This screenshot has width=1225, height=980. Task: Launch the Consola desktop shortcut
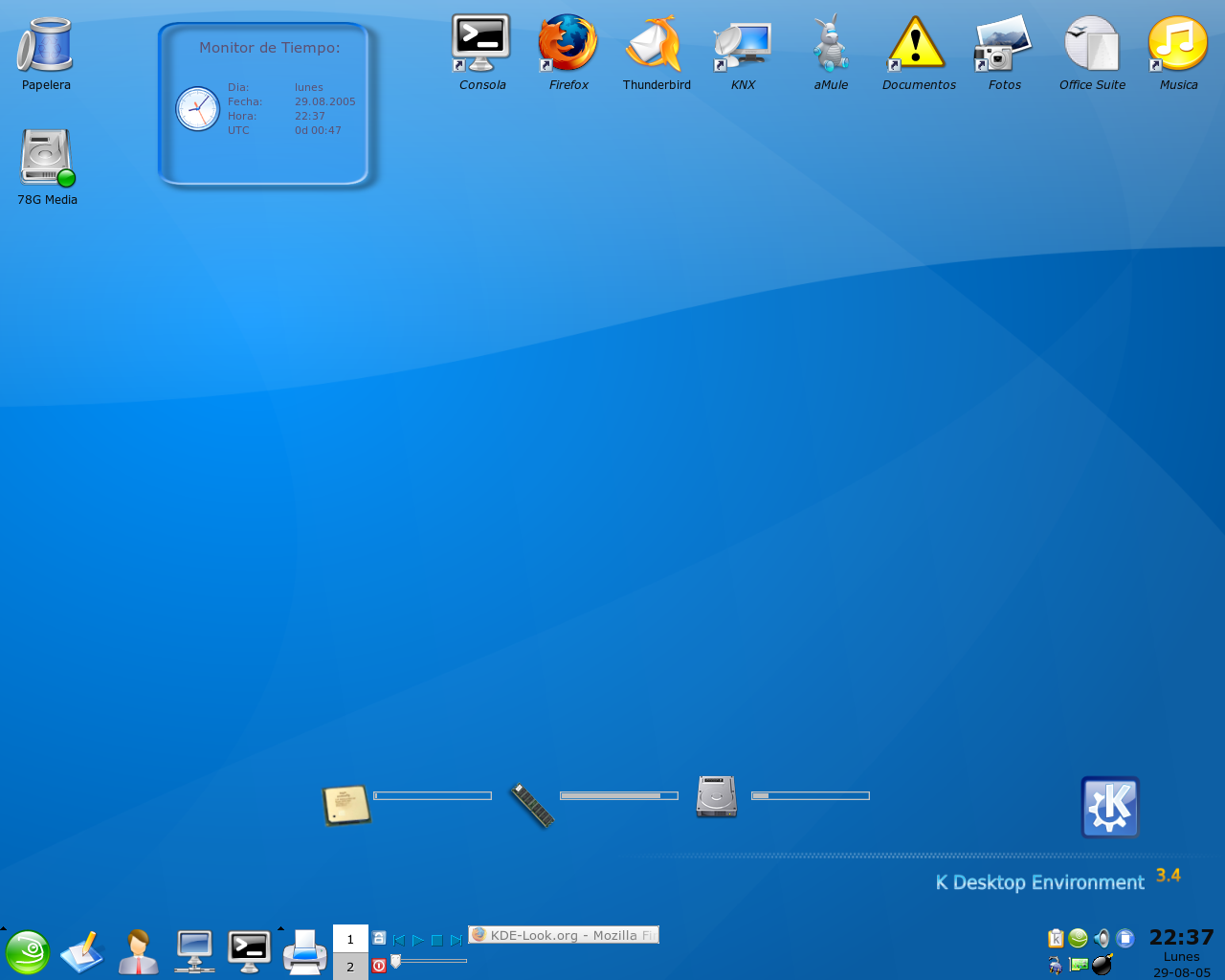click(480, 43)
